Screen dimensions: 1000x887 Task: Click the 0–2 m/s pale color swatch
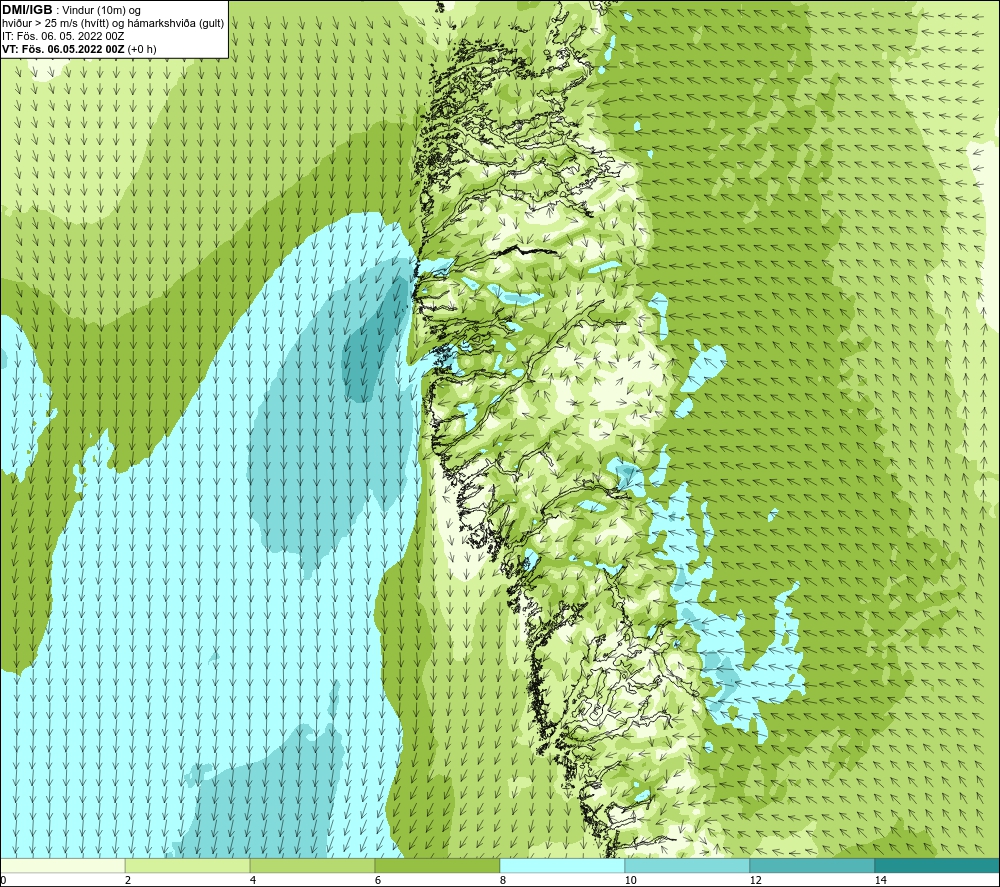[x=62, y=865]
